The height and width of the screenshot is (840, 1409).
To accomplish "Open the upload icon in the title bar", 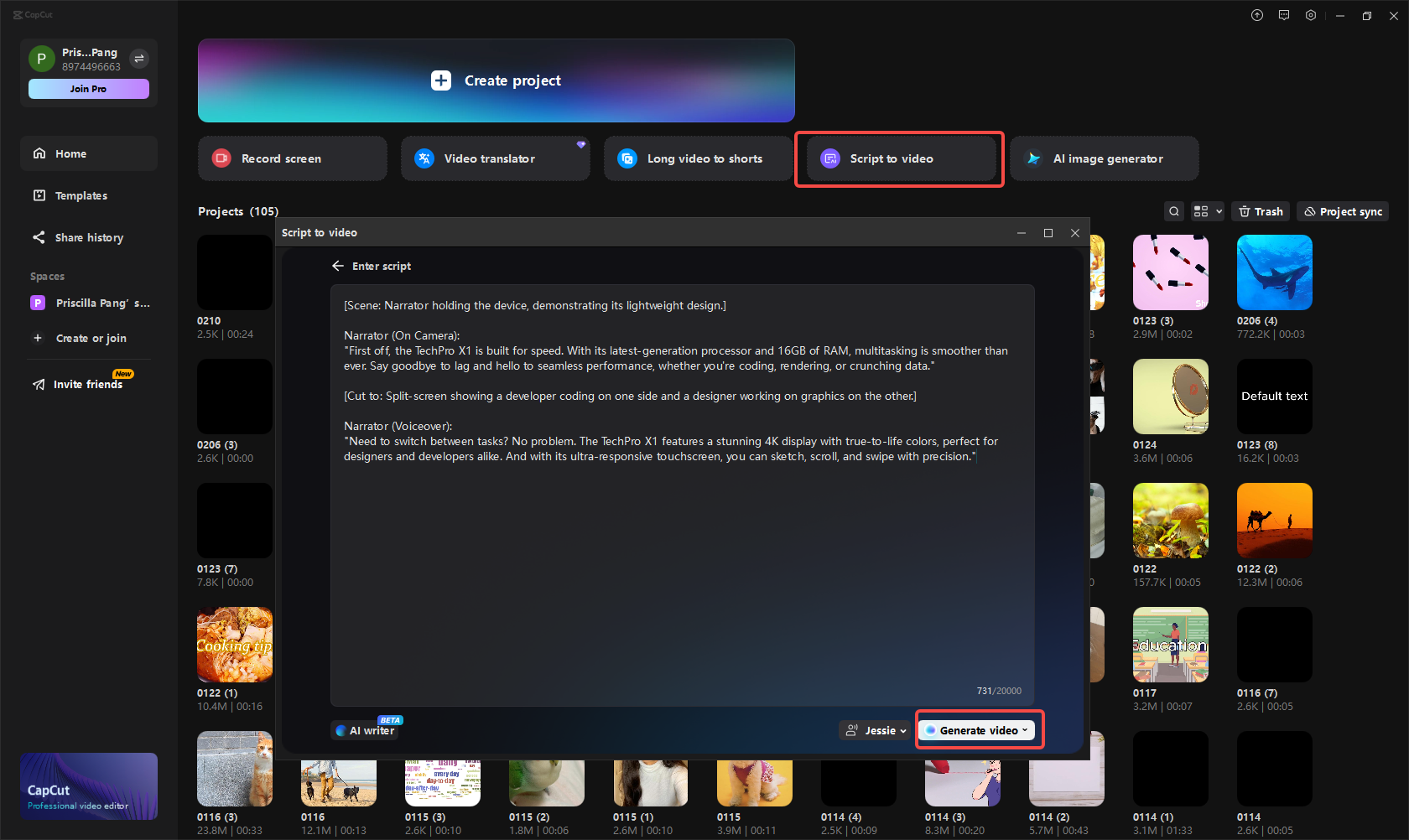I will [1257, 15].
